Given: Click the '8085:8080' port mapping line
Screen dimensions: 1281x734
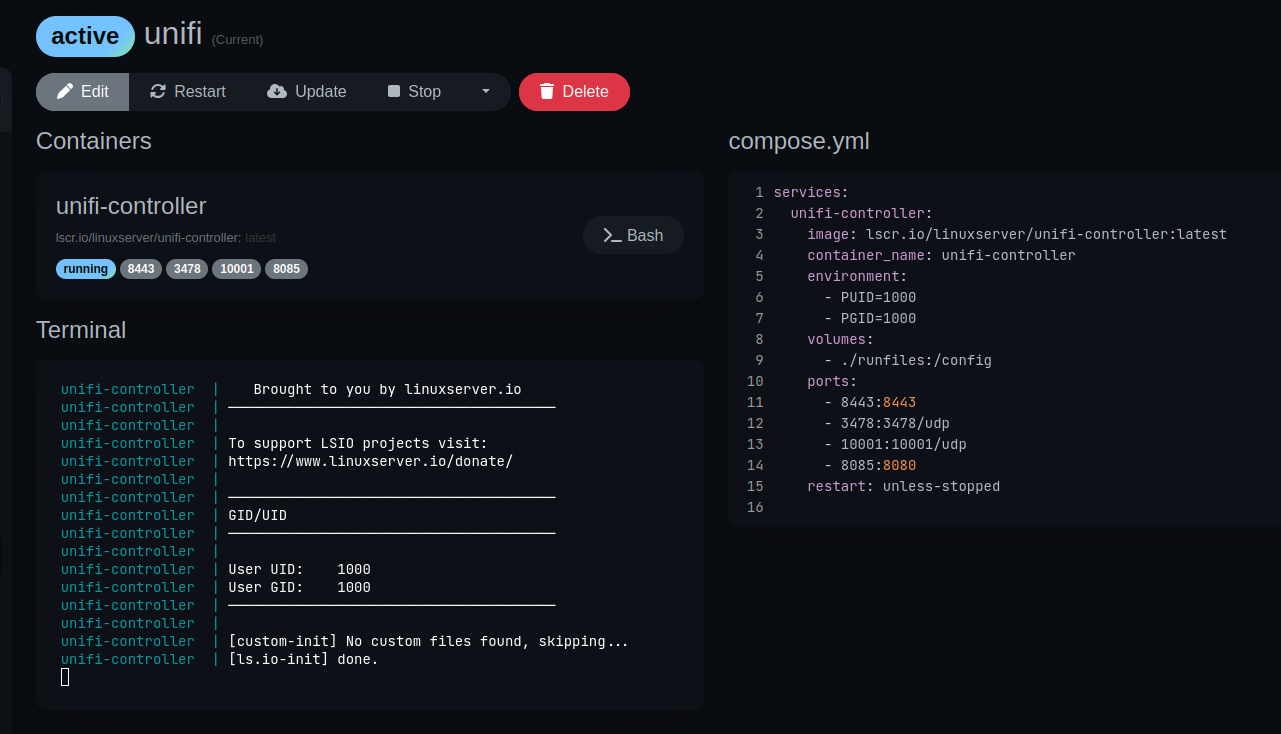Looking at the screenshot, I should [870, 465].
